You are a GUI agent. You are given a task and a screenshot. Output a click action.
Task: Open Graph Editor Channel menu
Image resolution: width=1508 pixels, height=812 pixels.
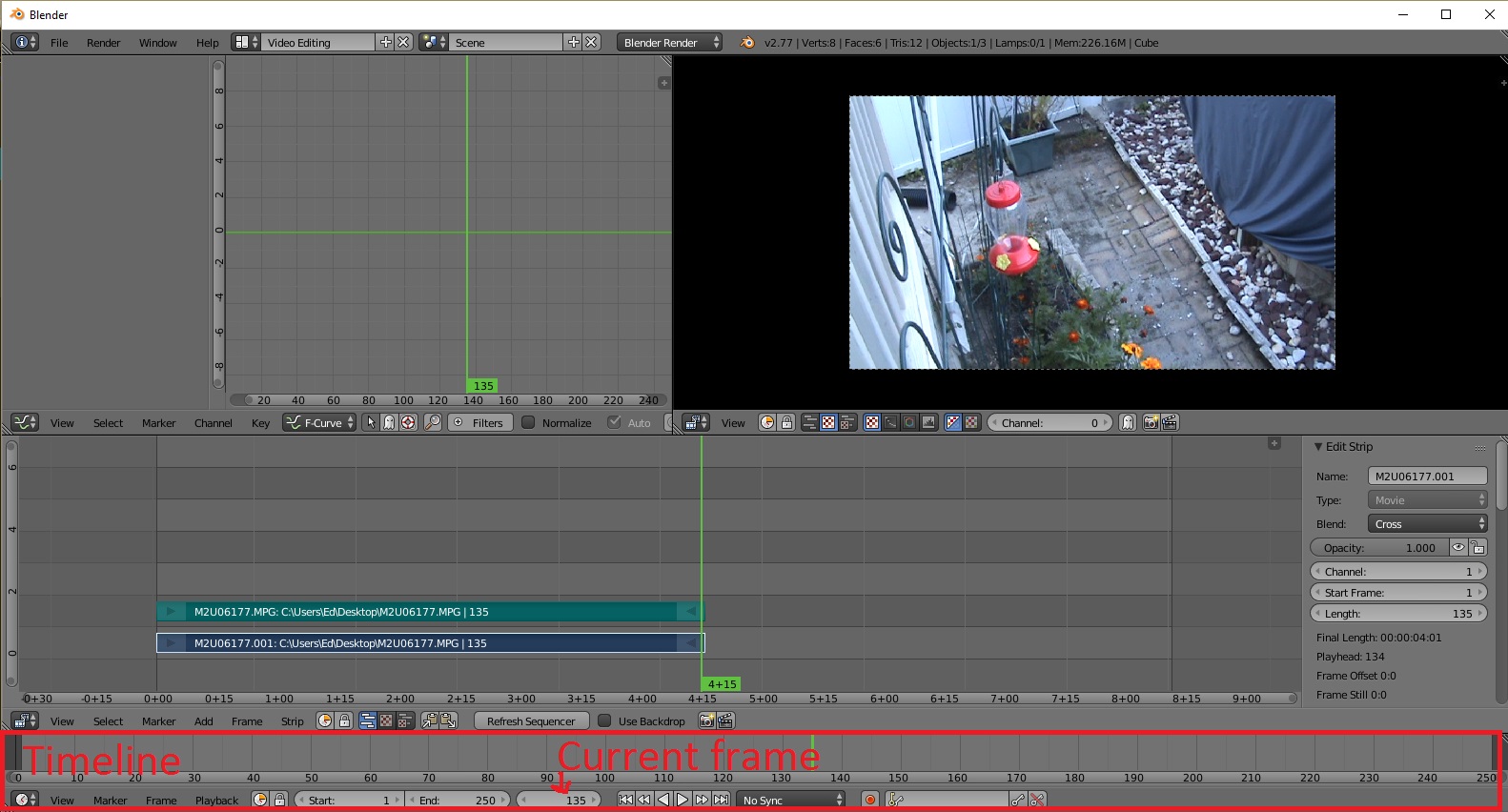coord(214,423)
